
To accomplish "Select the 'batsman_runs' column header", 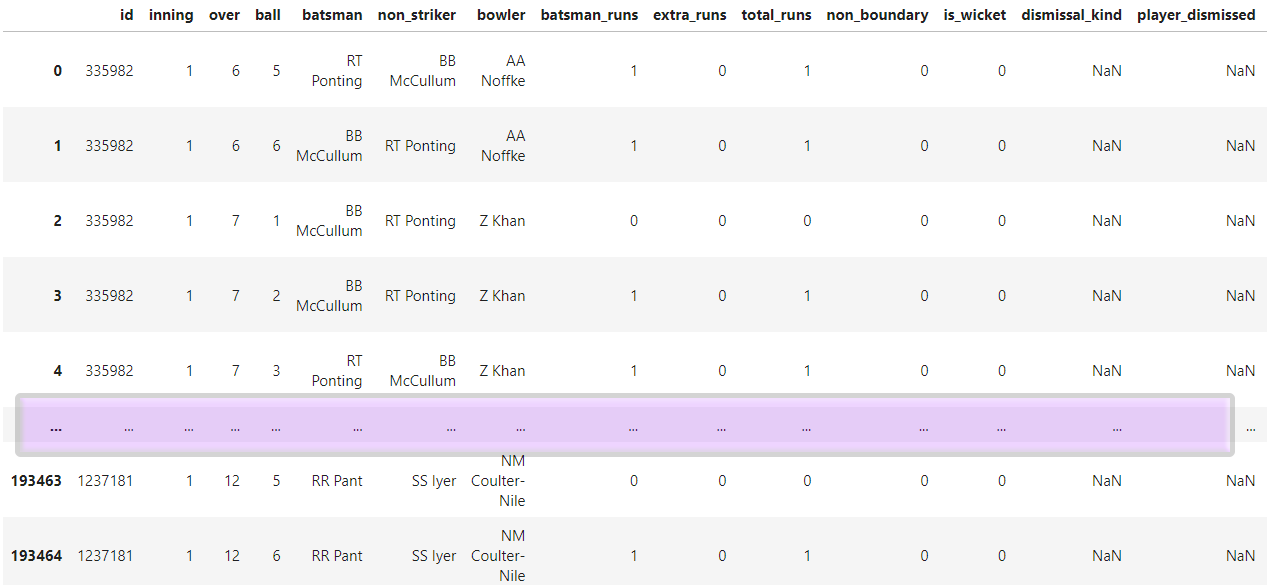I will 589,15.
